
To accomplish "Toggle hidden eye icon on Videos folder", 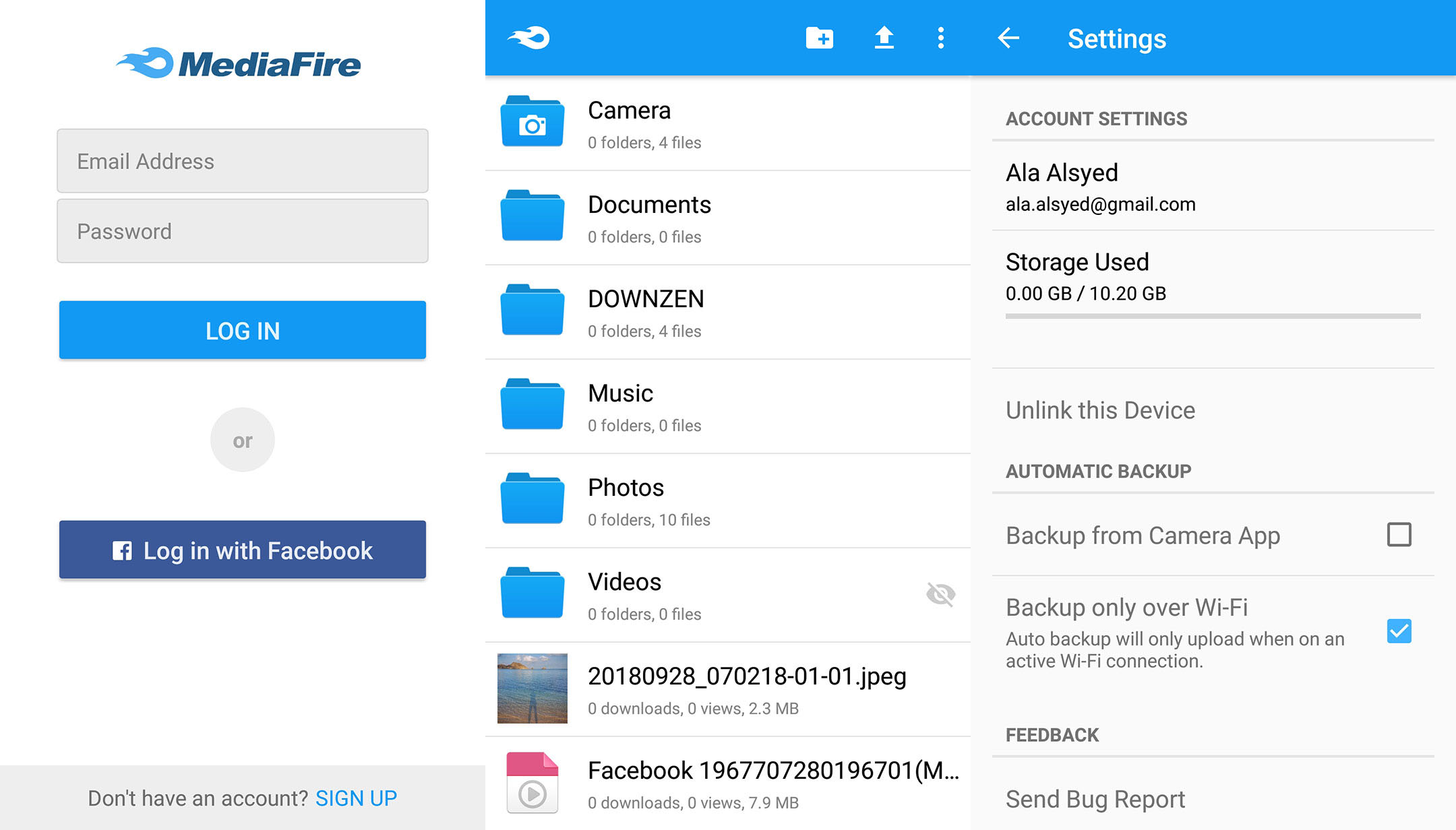I will click(x=940, y=594).
